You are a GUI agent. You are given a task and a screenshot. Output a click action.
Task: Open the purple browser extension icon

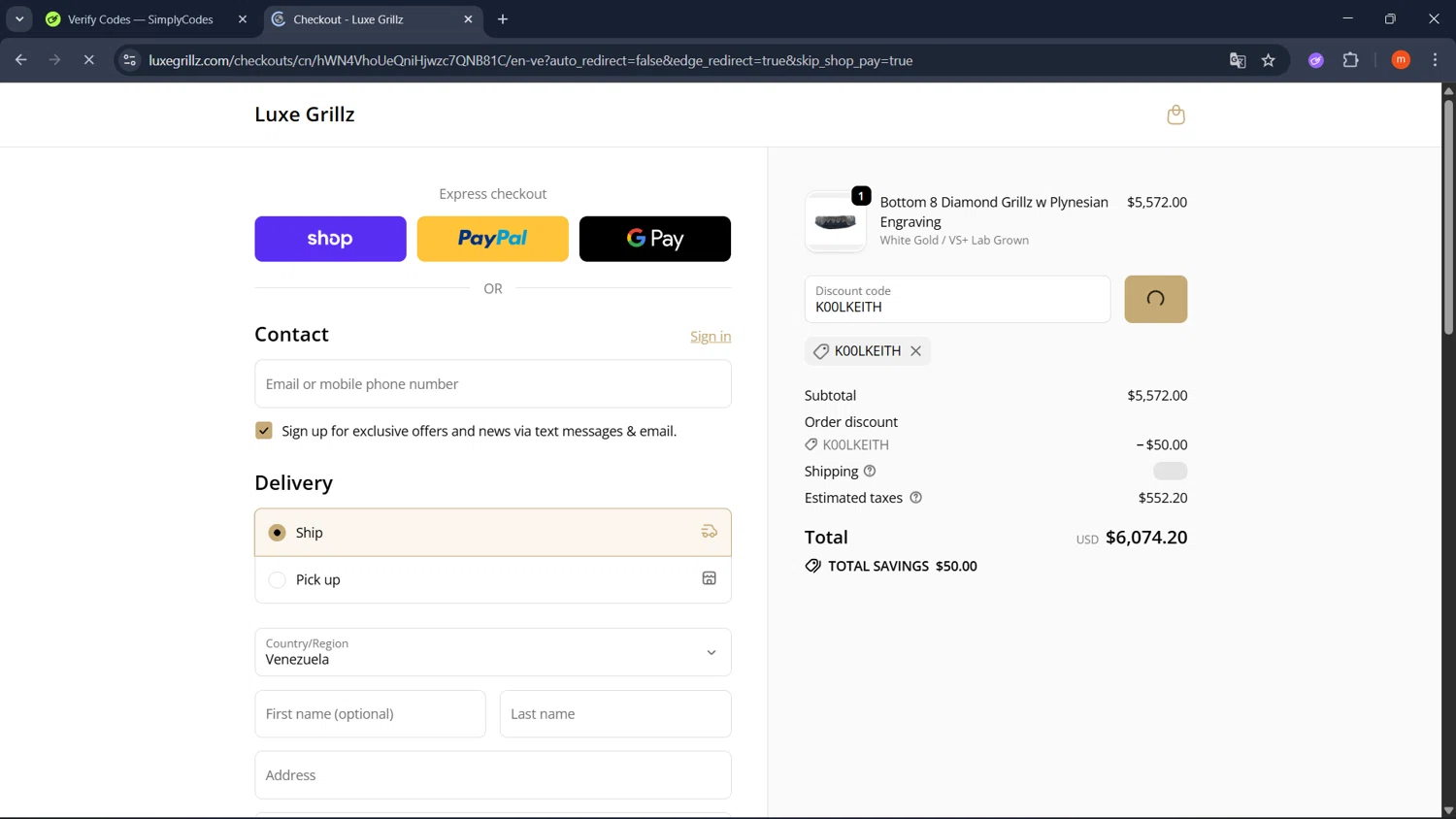1316,60
